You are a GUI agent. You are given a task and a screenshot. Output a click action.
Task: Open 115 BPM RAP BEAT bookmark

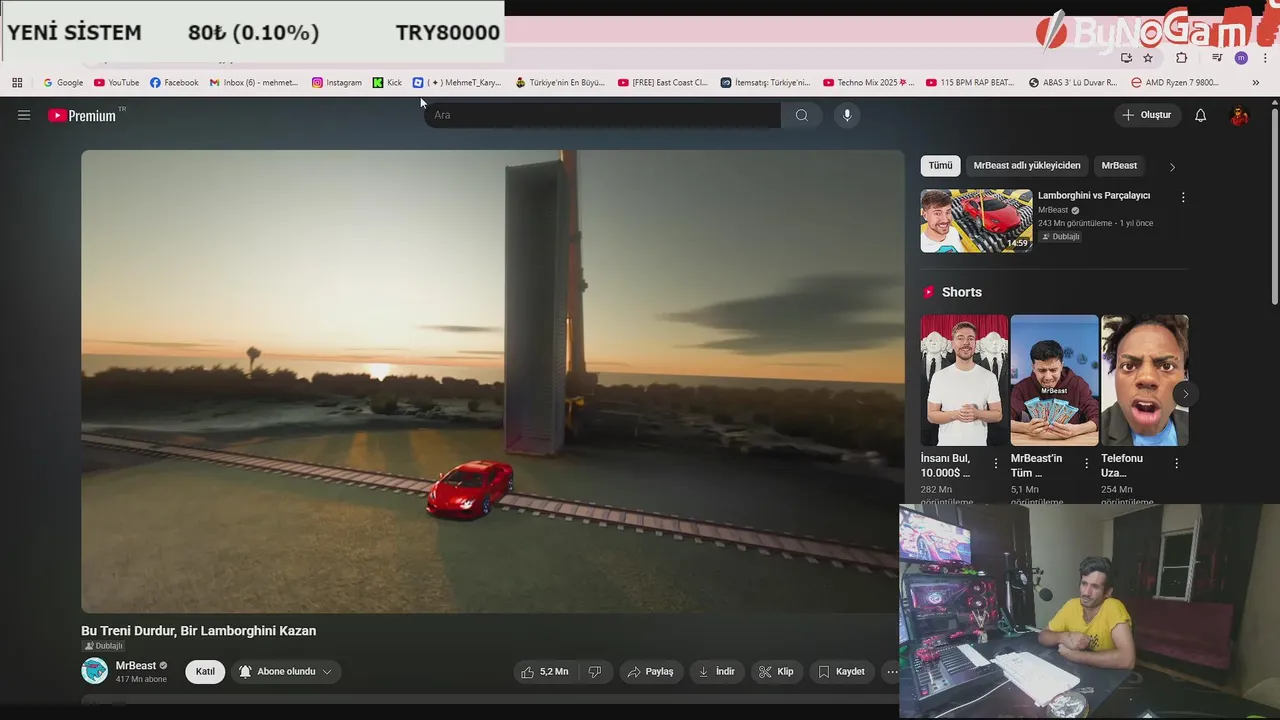click(970, 83)
